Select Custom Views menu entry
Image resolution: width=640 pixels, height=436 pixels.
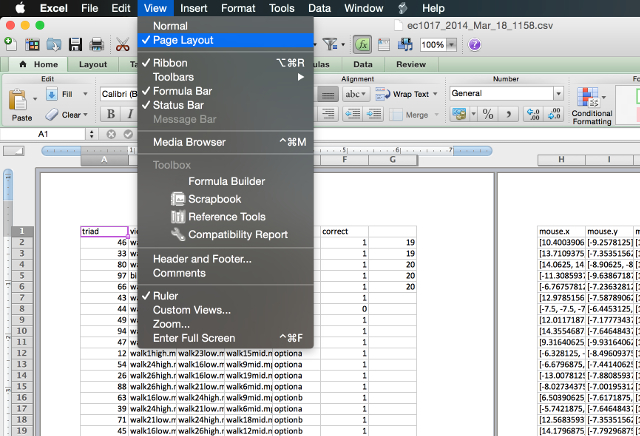click(225, 310)
